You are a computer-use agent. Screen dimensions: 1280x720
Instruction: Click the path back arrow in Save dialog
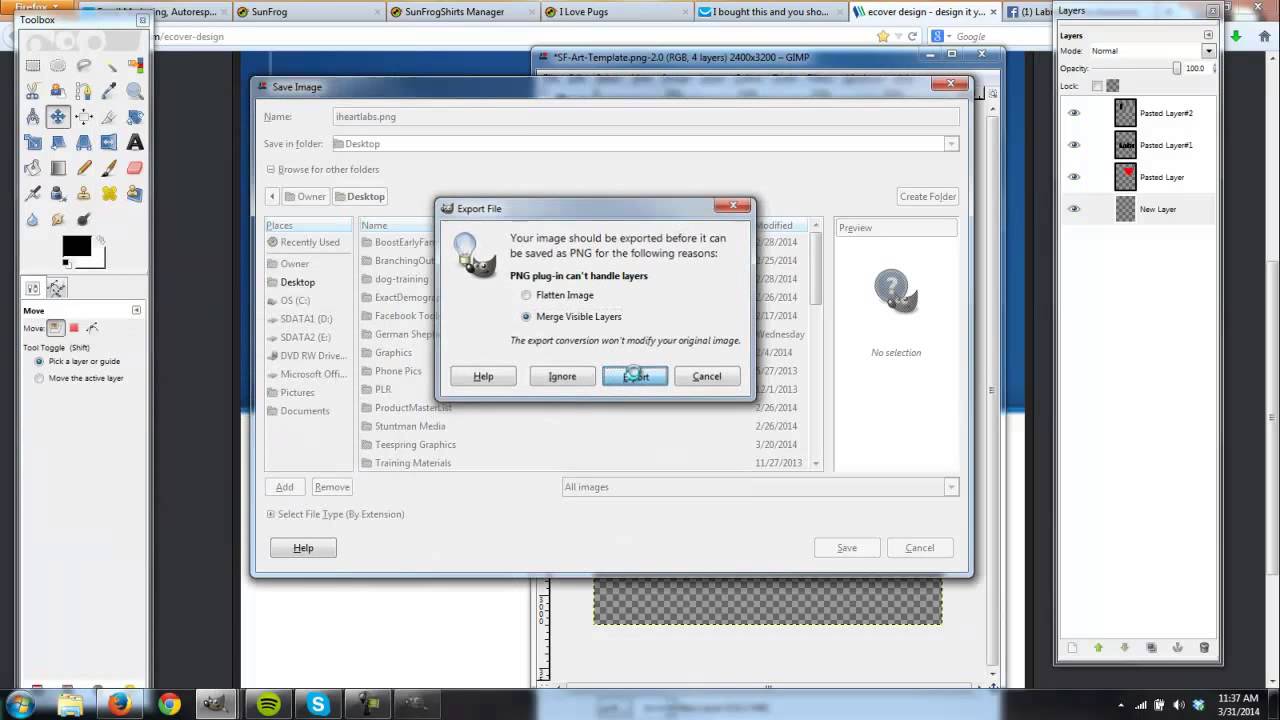(x=272, y=197)
